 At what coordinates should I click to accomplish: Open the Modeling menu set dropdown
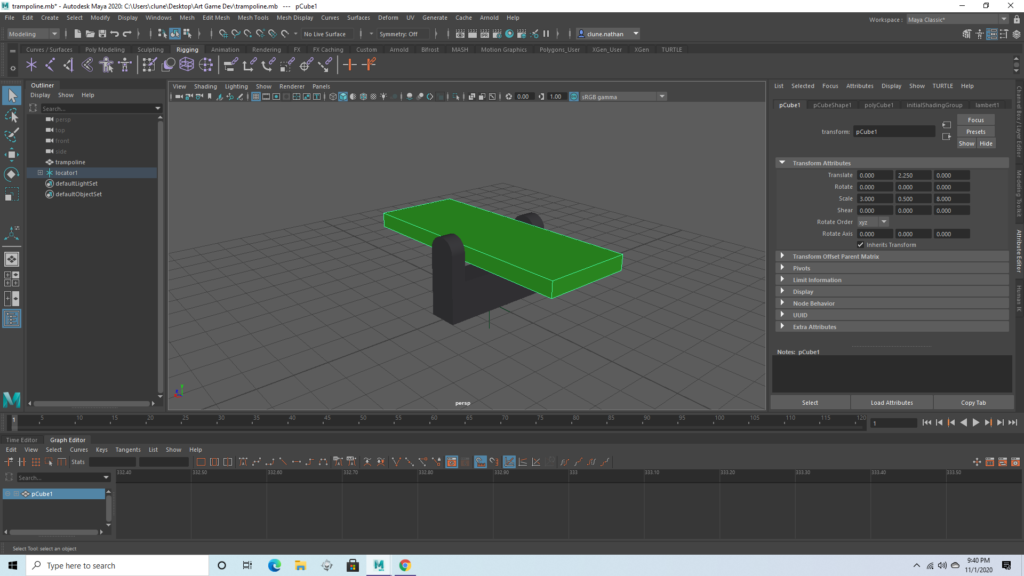(33, 34)
